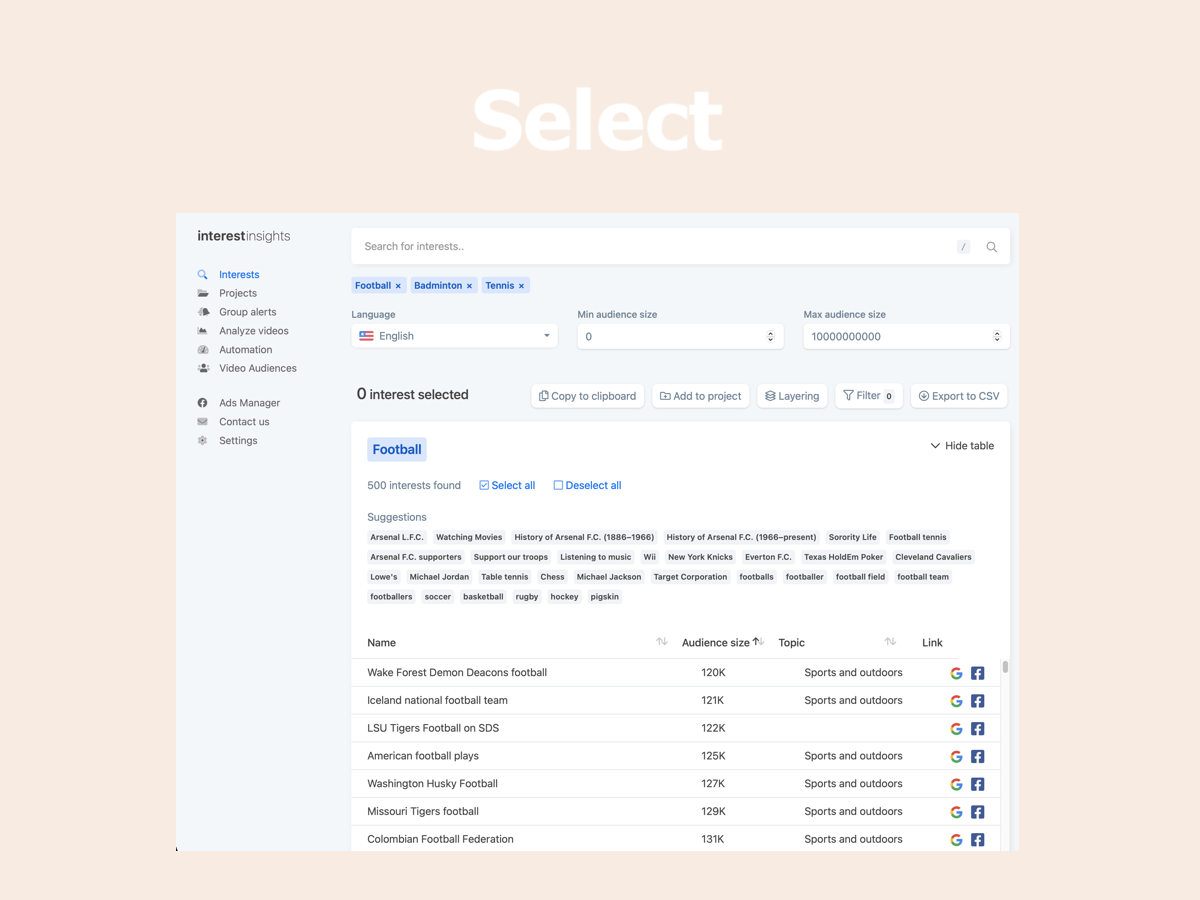Click the Min audience size input
Image resolution: width=1200 pixels, height=900 pixels.
click(680, 336)
